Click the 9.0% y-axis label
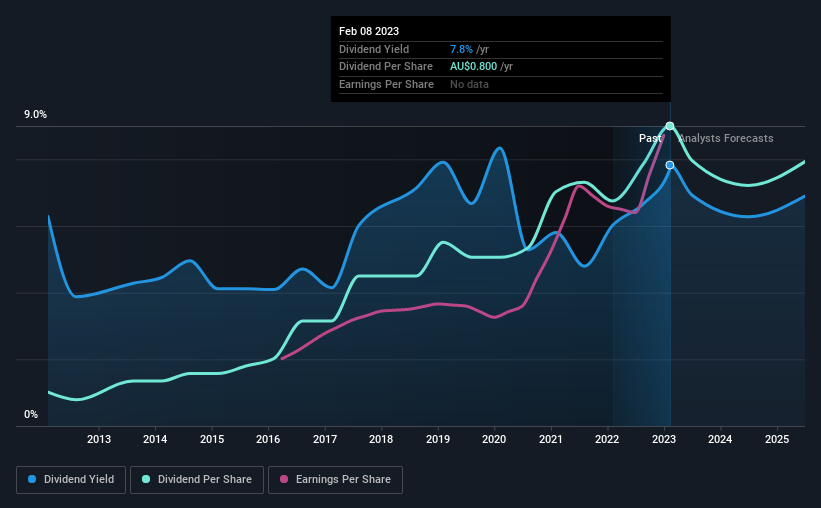This screenshot has height=508, width=821. click(35, 114)
